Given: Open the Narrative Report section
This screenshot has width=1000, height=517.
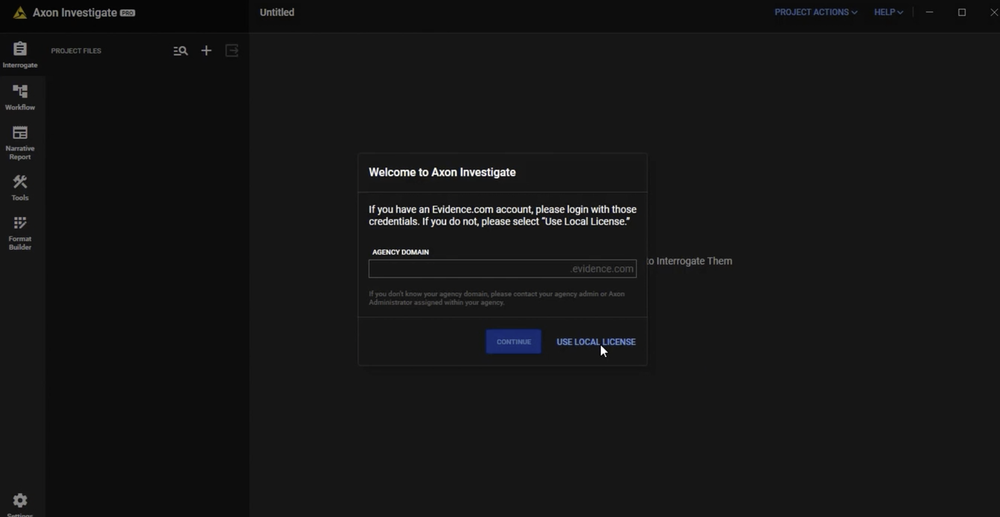Looking at the screenshot, I should tap(20, 143).
